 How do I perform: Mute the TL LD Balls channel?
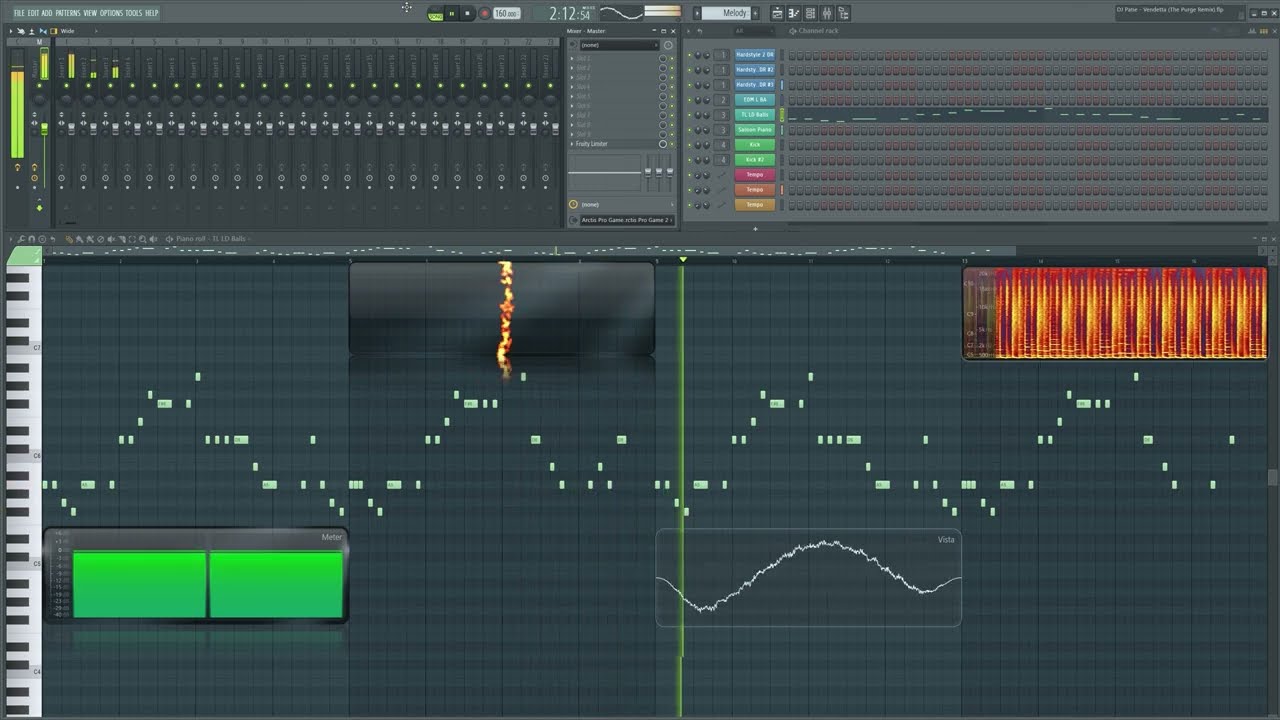[688, 115]
